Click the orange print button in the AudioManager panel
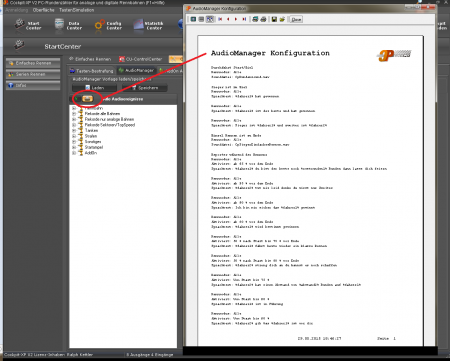The width and height of the screenshot is (450, 361). [87, 98]
